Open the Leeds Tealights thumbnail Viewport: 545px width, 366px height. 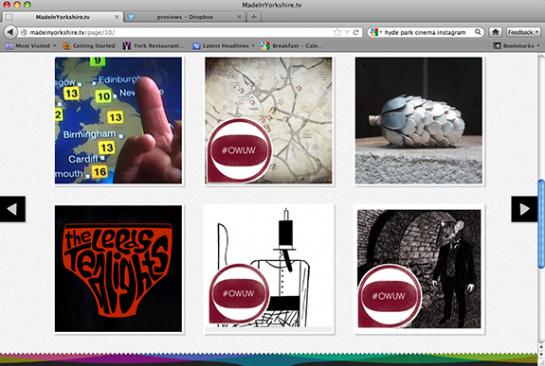click(118, 269)
